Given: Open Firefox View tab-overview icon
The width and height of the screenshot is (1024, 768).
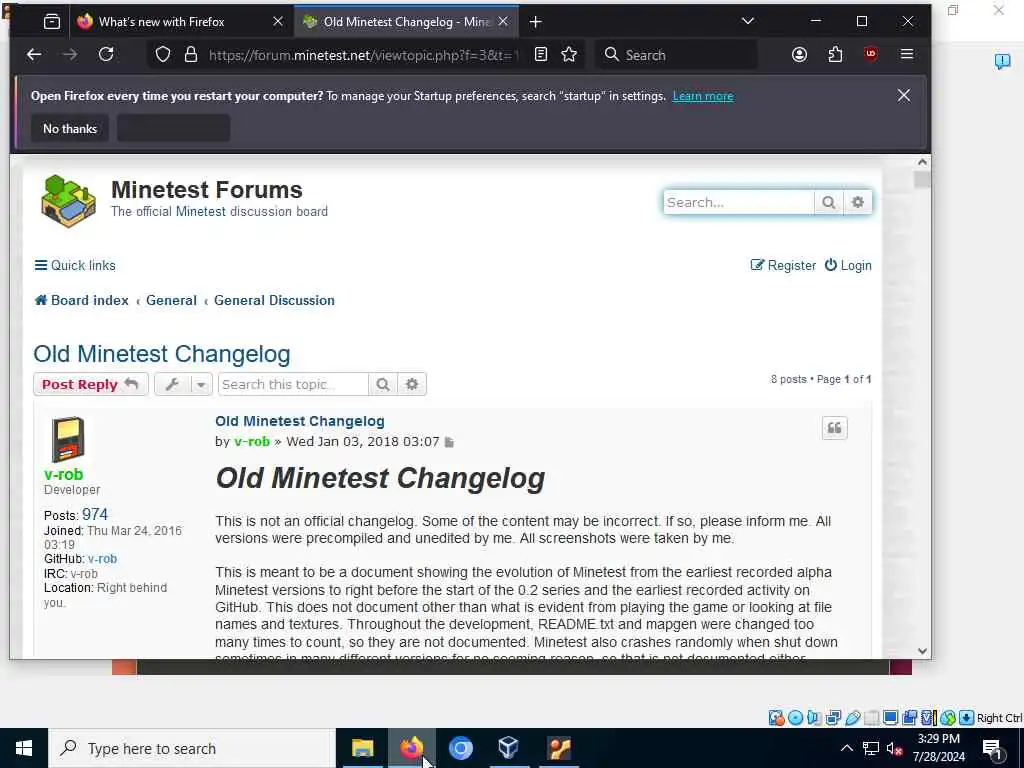Looking at the screenshot, I should point(52,22).
